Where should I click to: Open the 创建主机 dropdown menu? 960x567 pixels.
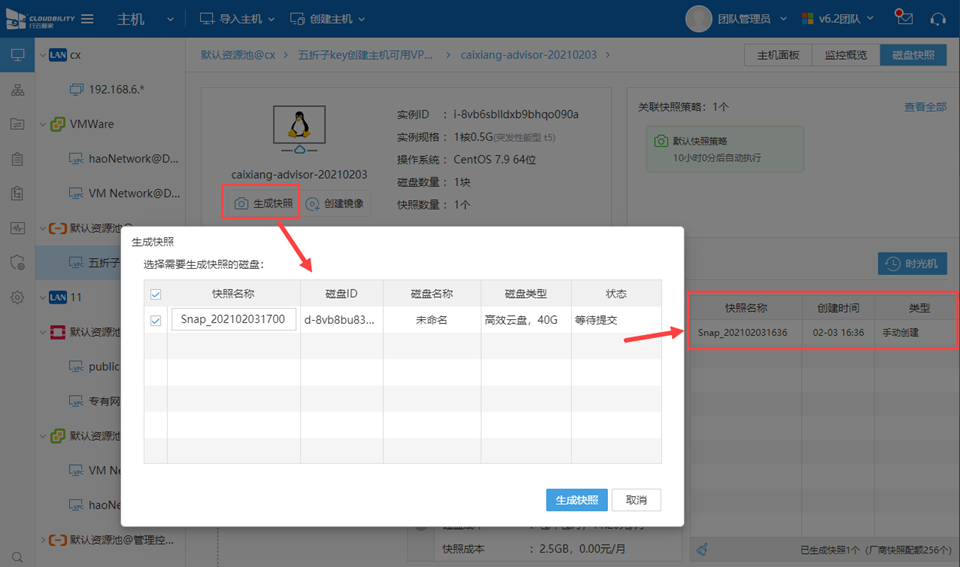(x=328, y=19)
